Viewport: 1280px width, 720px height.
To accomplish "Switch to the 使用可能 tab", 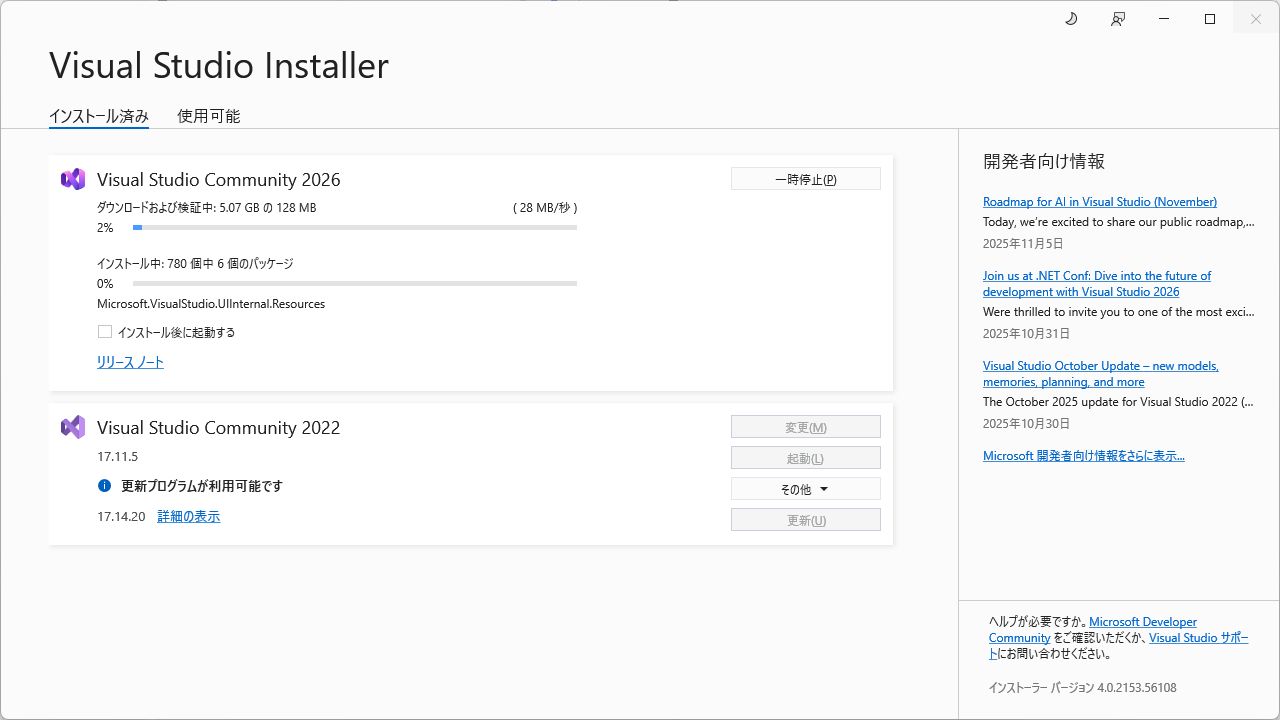I will 208,116.
